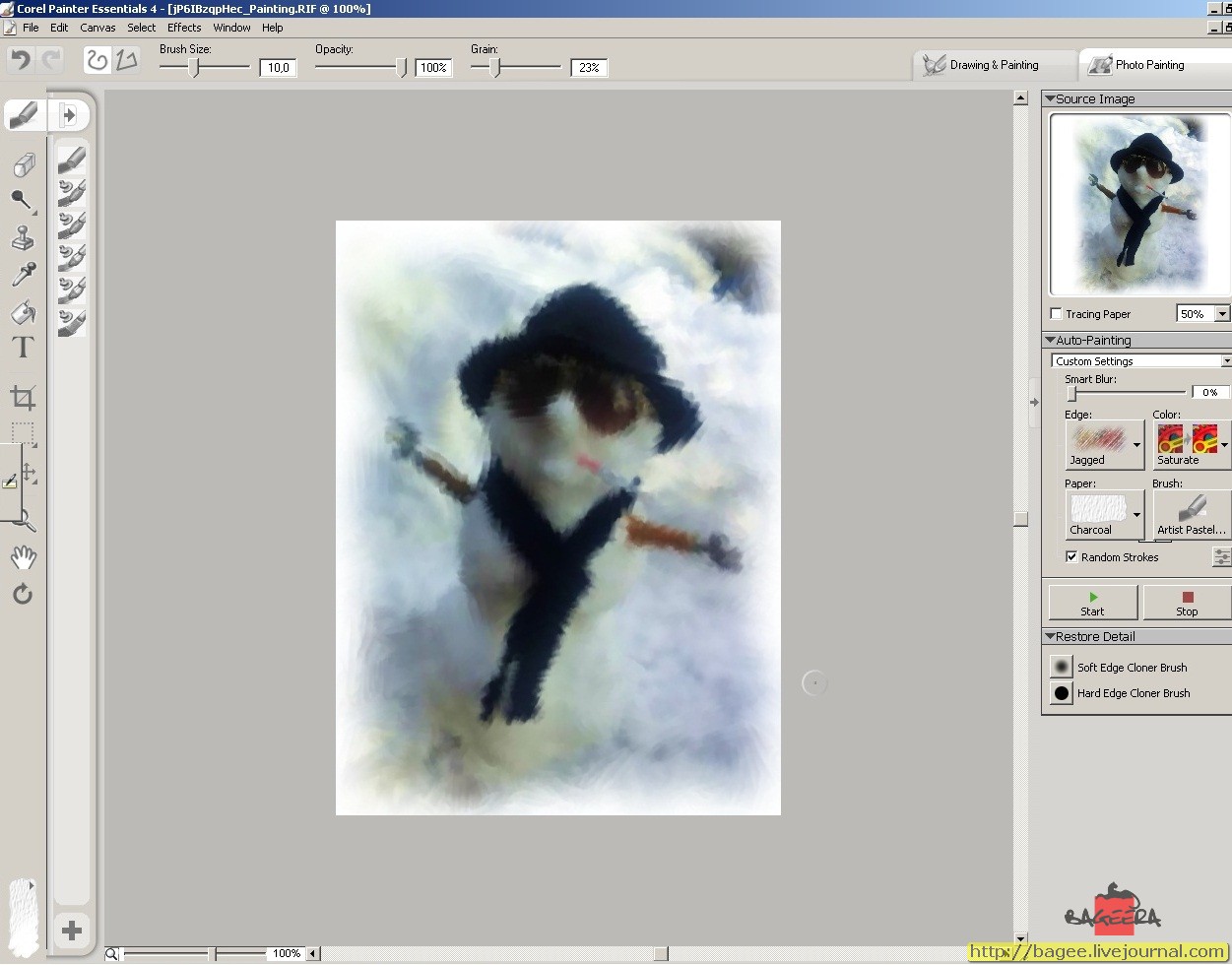Open auto-painting advanced settings icon
Viewport: 1232px width, 965px height.
1221,556
